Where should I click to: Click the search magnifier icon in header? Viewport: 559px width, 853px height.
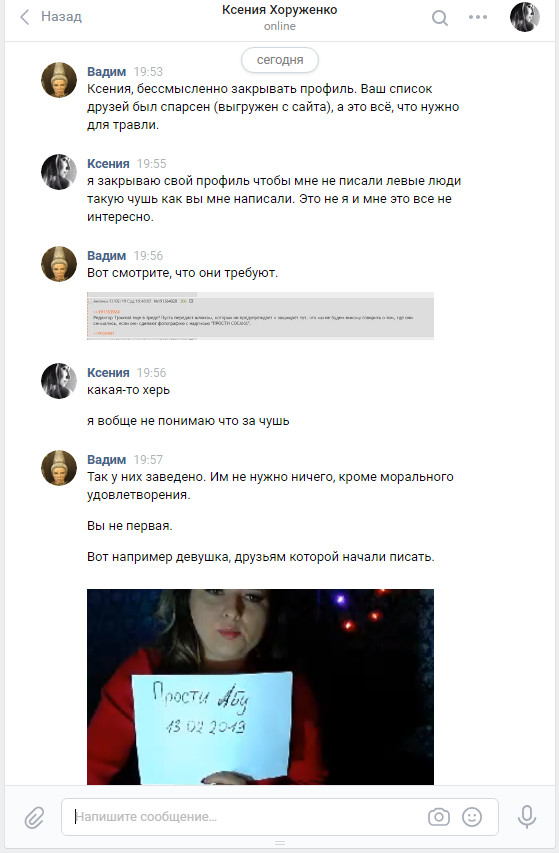[439, 18]
